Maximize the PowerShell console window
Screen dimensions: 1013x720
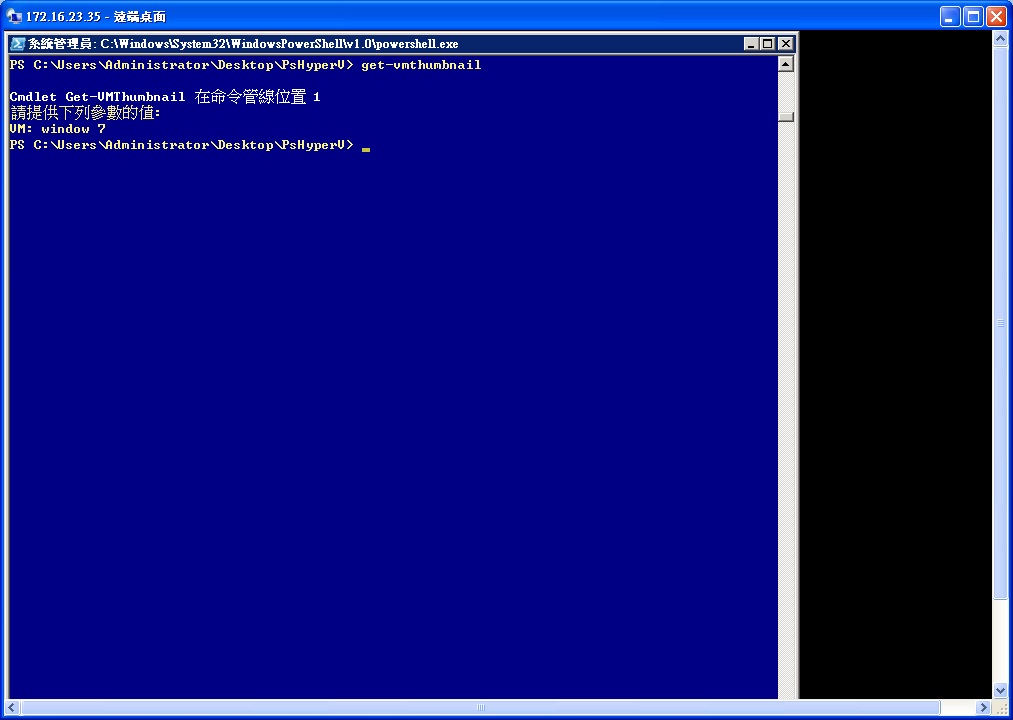768,44
